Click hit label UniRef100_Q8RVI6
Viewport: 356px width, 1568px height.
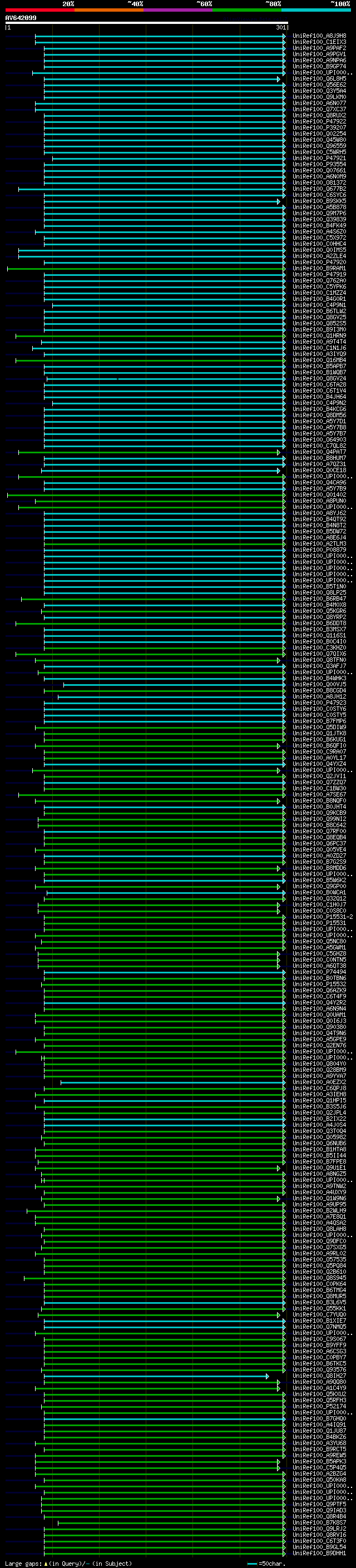319,1535
